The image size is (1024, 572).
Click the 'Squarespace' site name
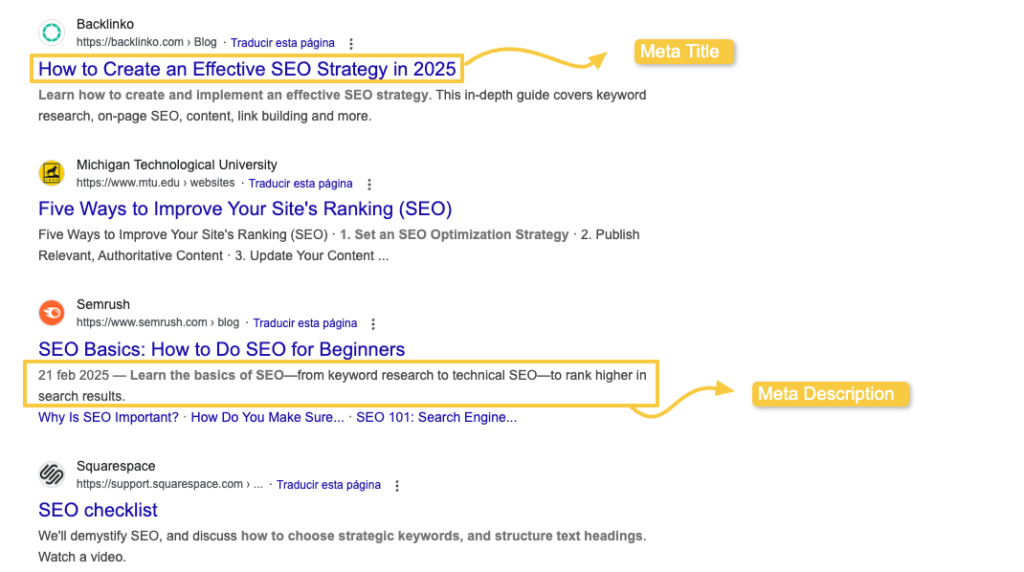coord(116,466)
